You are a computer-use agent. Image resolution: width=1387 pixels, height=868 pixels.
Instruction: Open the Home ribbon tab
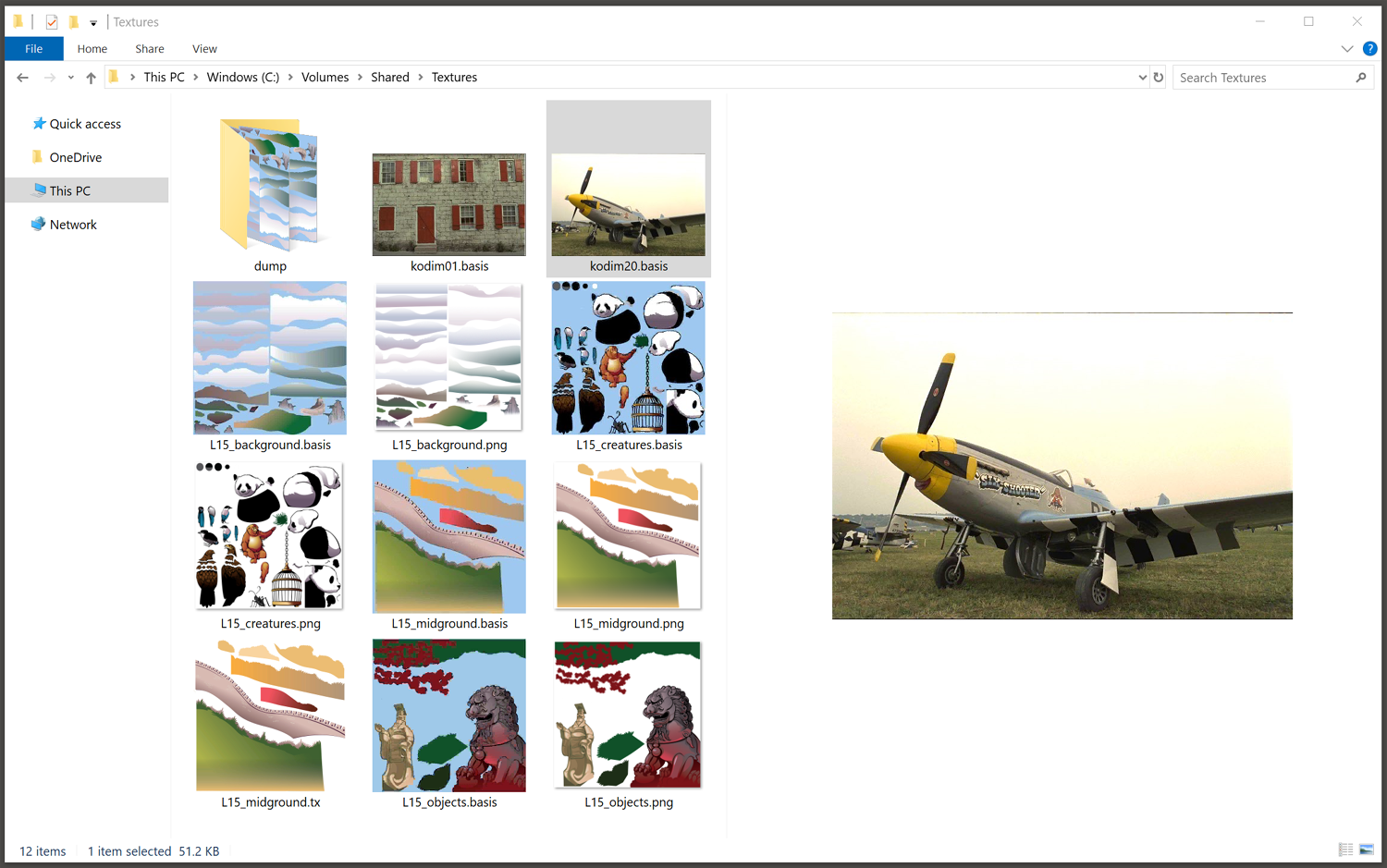pyautogui.click(x=92, y=49)
